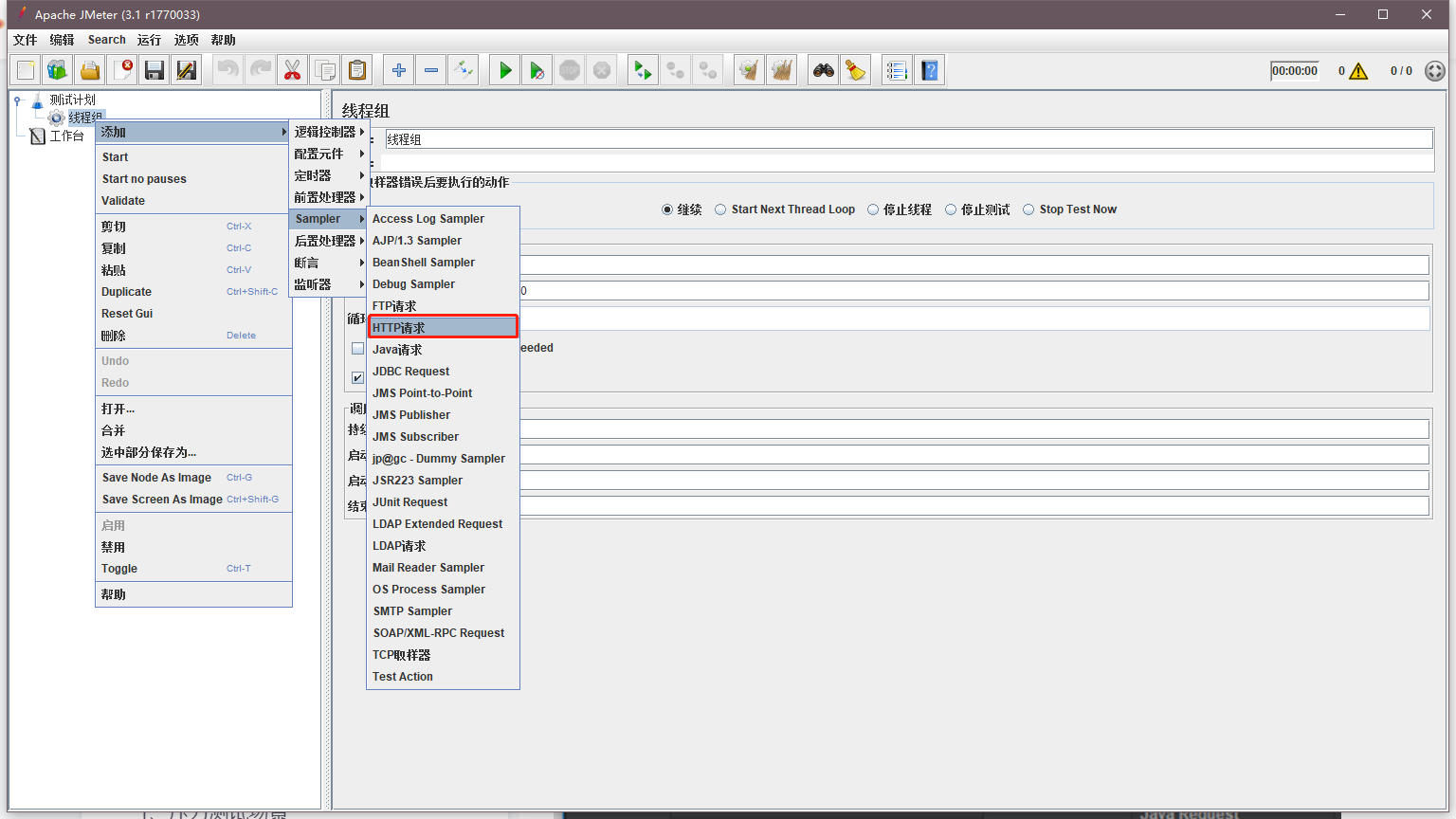Choose Debug Sampler menu entry
1456x819 pixels.
[x=443, y=284]
